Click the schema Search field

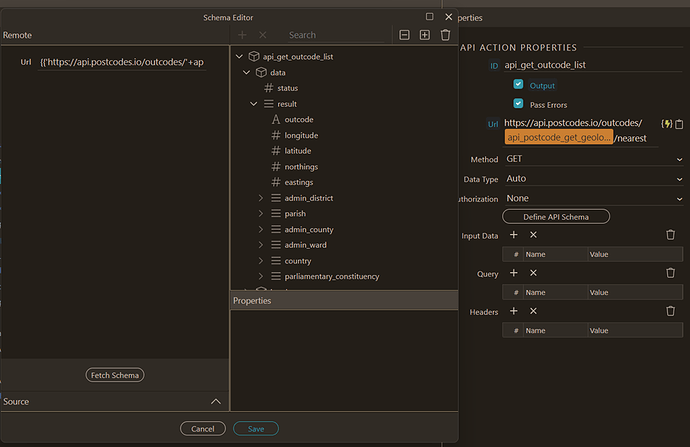(x=335, y=35)
